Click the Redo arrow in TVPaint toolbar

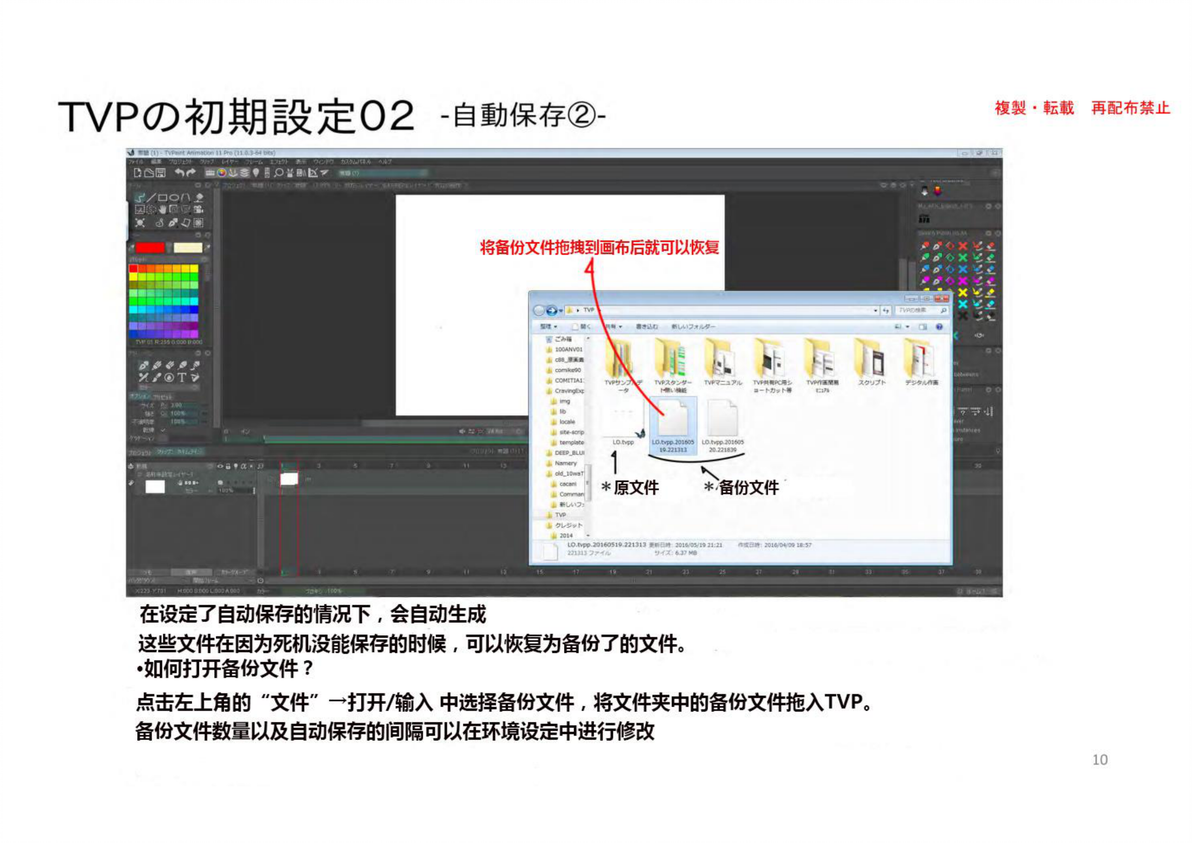pos(191,173)
